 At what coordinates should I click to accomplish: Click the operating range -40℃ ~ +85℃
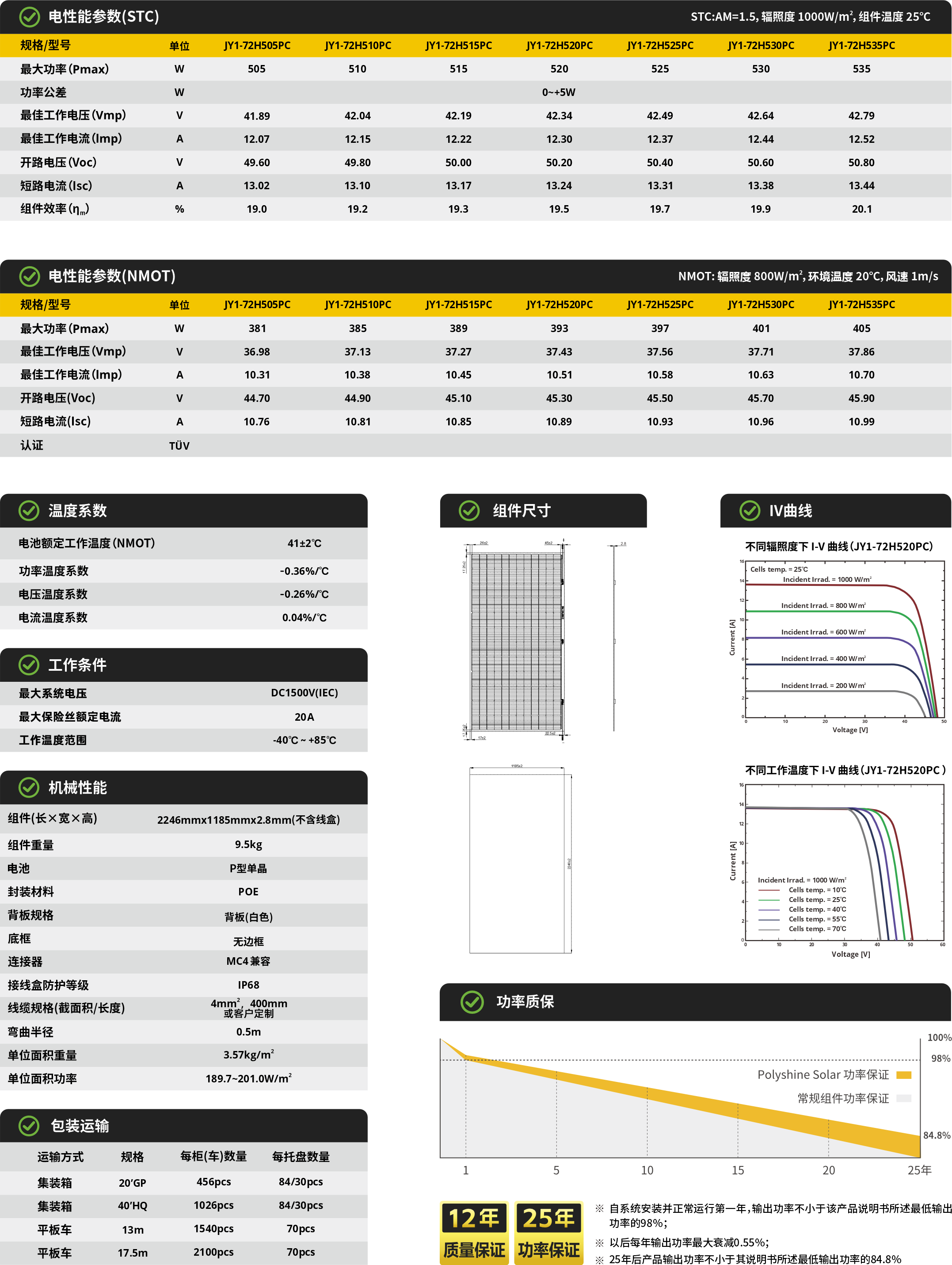coord(304,741)
